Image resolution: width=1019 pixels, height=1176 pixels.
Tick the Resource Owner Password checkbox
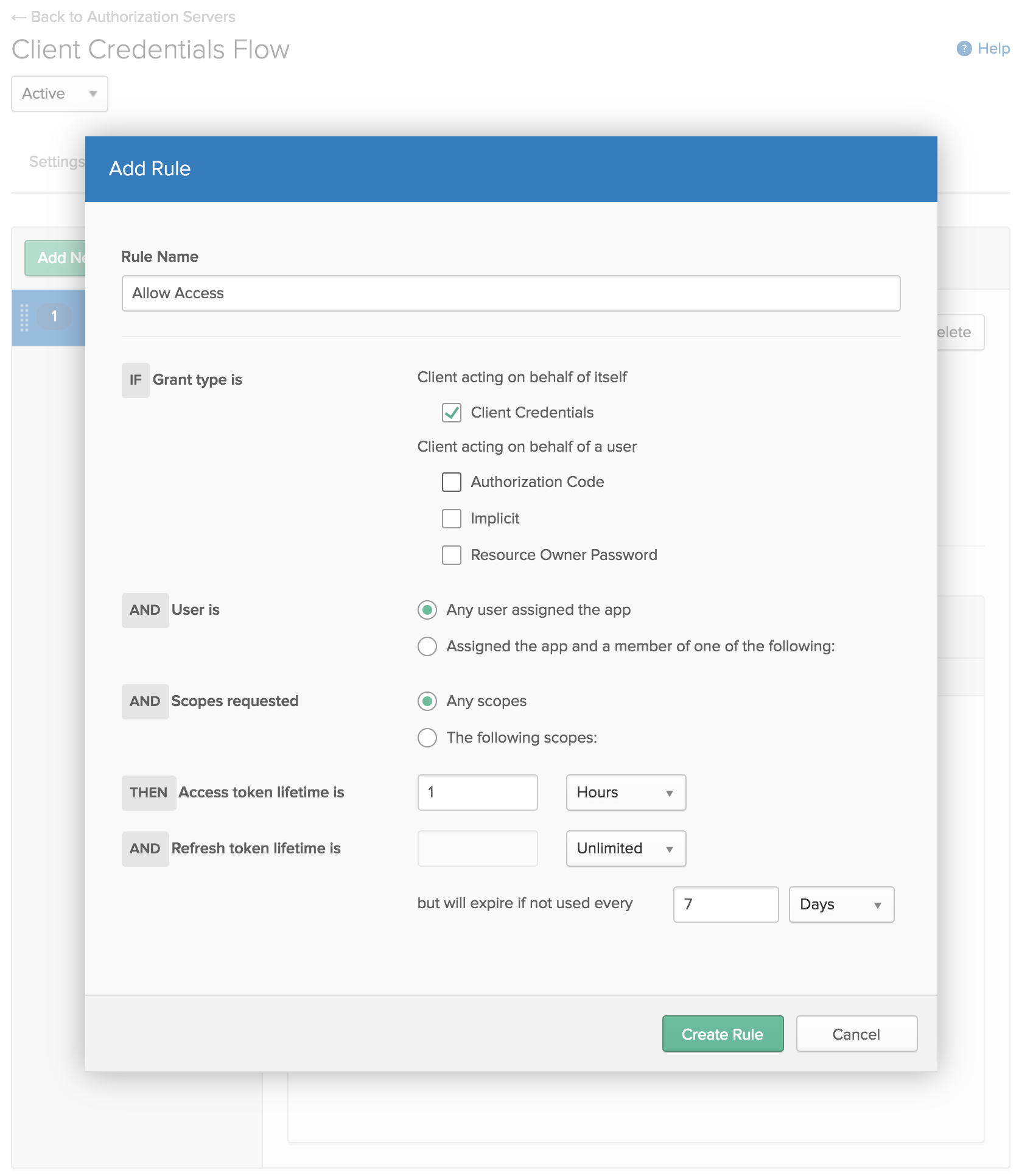pyautogui.click(x=451, y=555)
